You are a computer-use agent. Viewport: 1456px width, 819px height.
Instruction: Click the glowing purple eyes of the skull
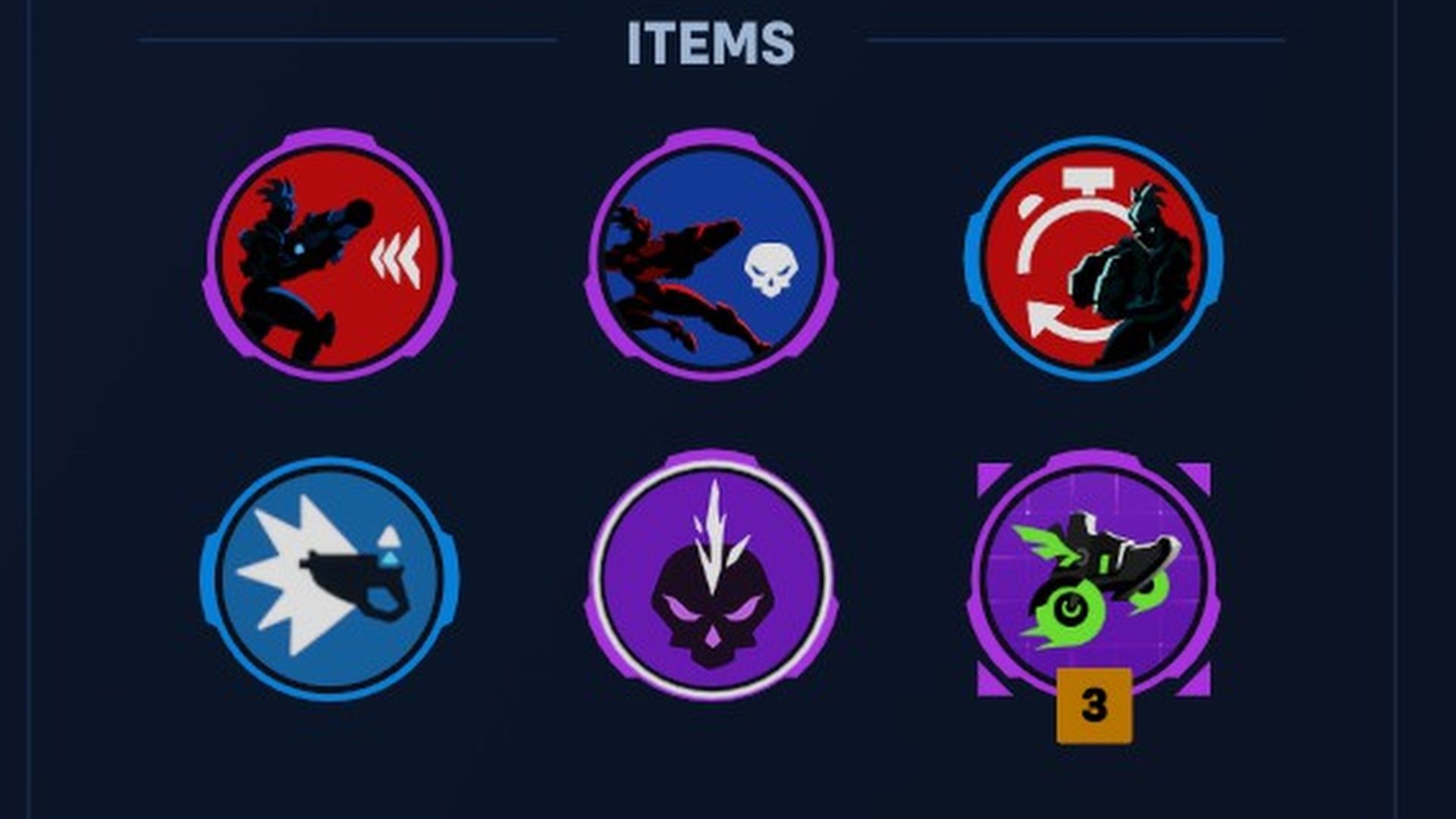pos(711,608)
